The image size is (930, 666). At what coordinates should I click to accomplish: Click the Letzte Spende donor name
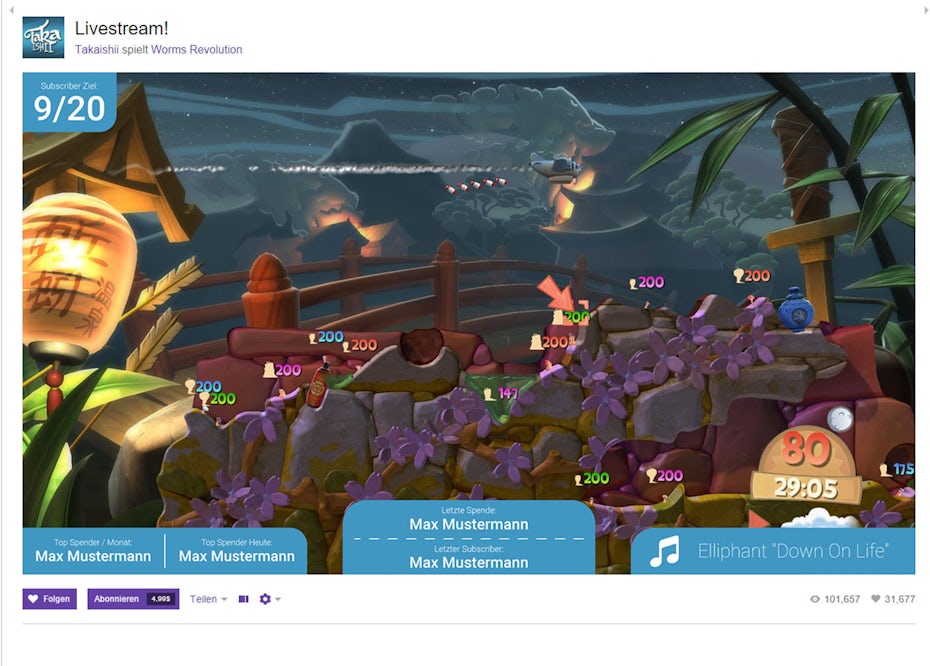point(469,524)
